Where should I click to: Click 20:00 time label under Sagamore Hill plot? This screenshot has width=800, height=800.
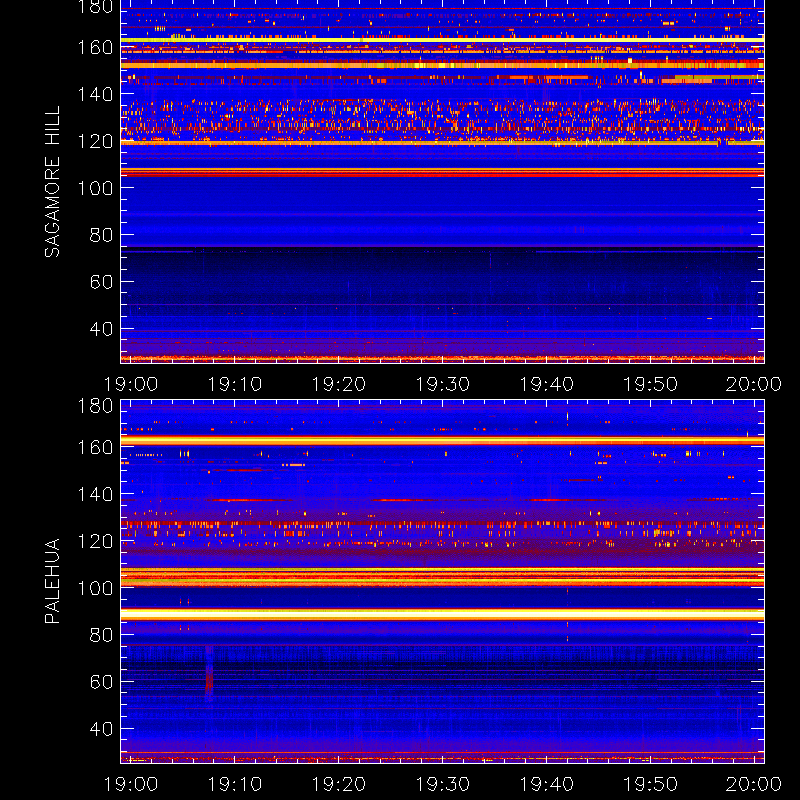coord(754,384)
